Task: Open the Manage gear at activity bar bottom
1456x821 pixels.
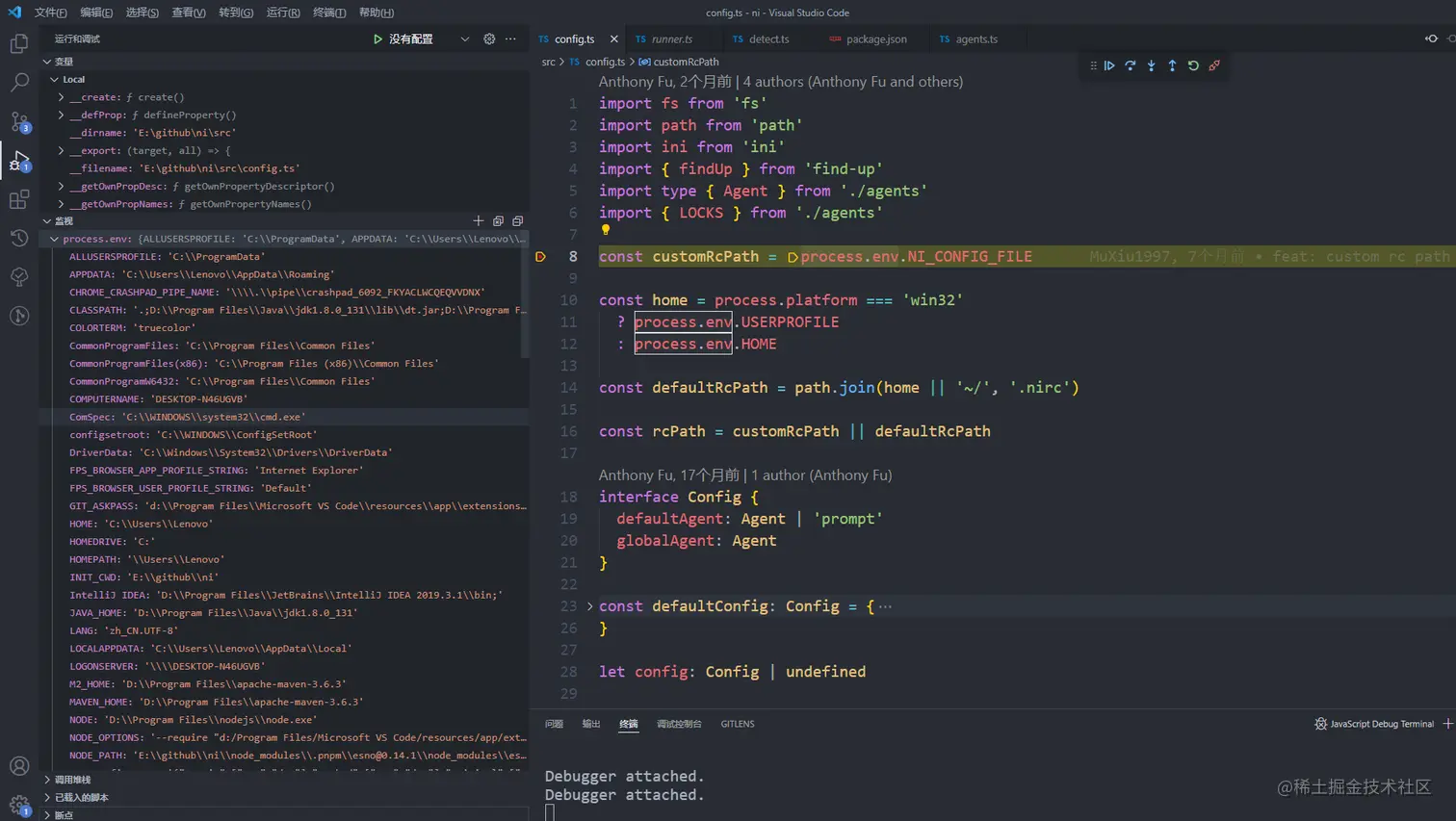Action: (x=19, y=805)
